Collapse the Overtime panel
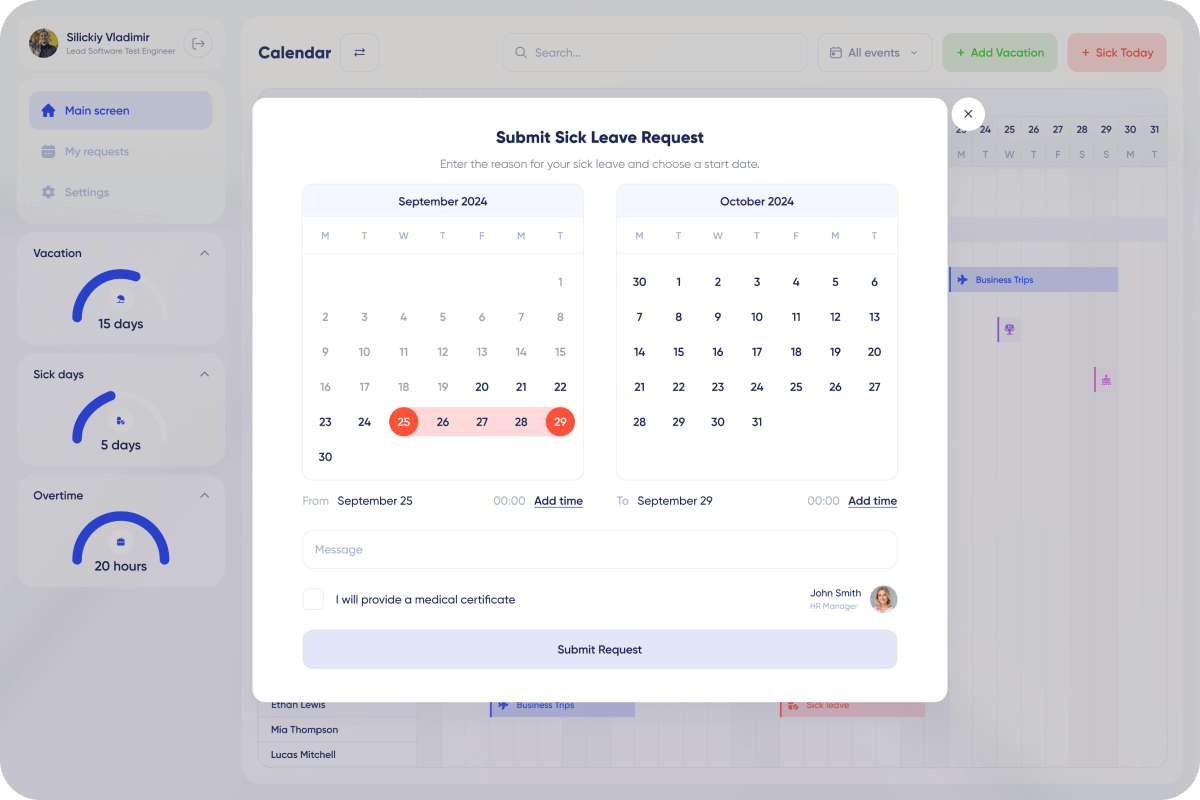The width and height of the screenshot is (1200, 800). pyautogui.click(x=205, y=495)
